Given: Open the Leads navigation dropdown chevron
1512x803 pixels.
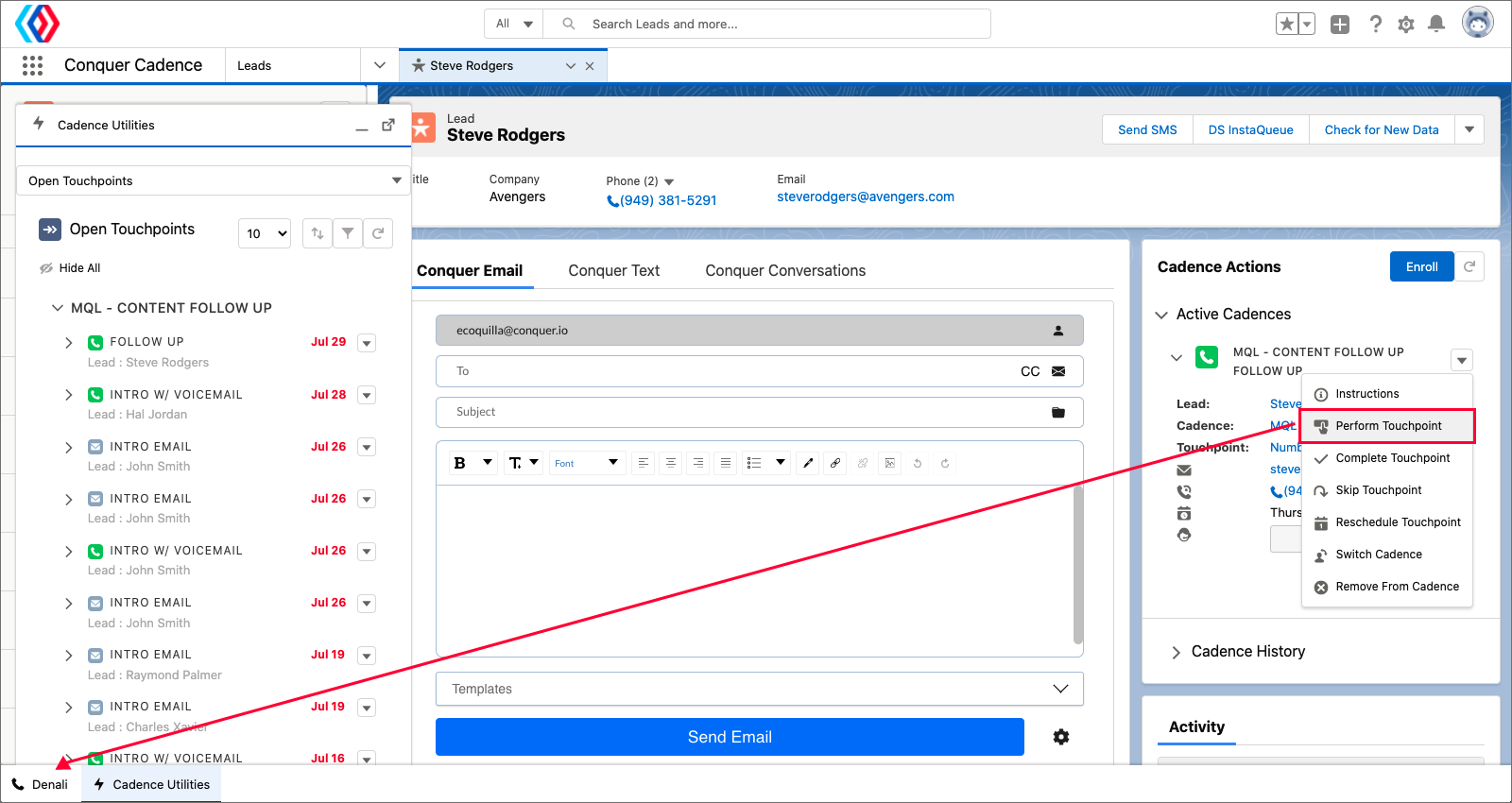Looking at the screenshot, I should pos(380,65).
